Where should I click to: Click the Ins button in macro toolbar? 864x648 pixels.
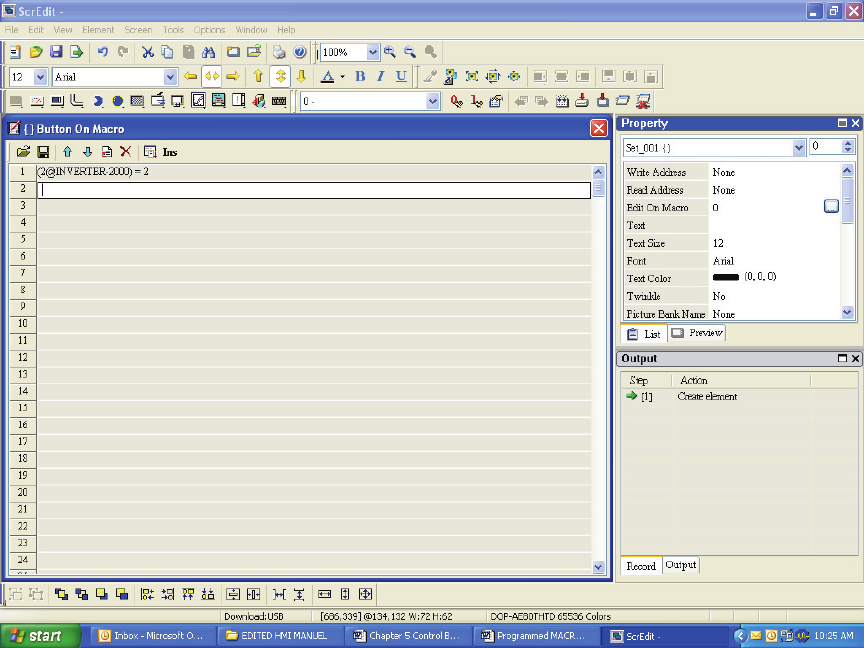[170, 152]
